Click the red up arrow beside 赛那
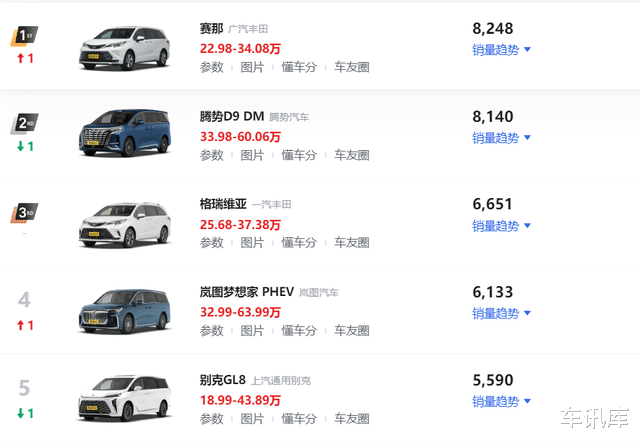This screenshot has width=640, height=444. click(x=20, y=58)
